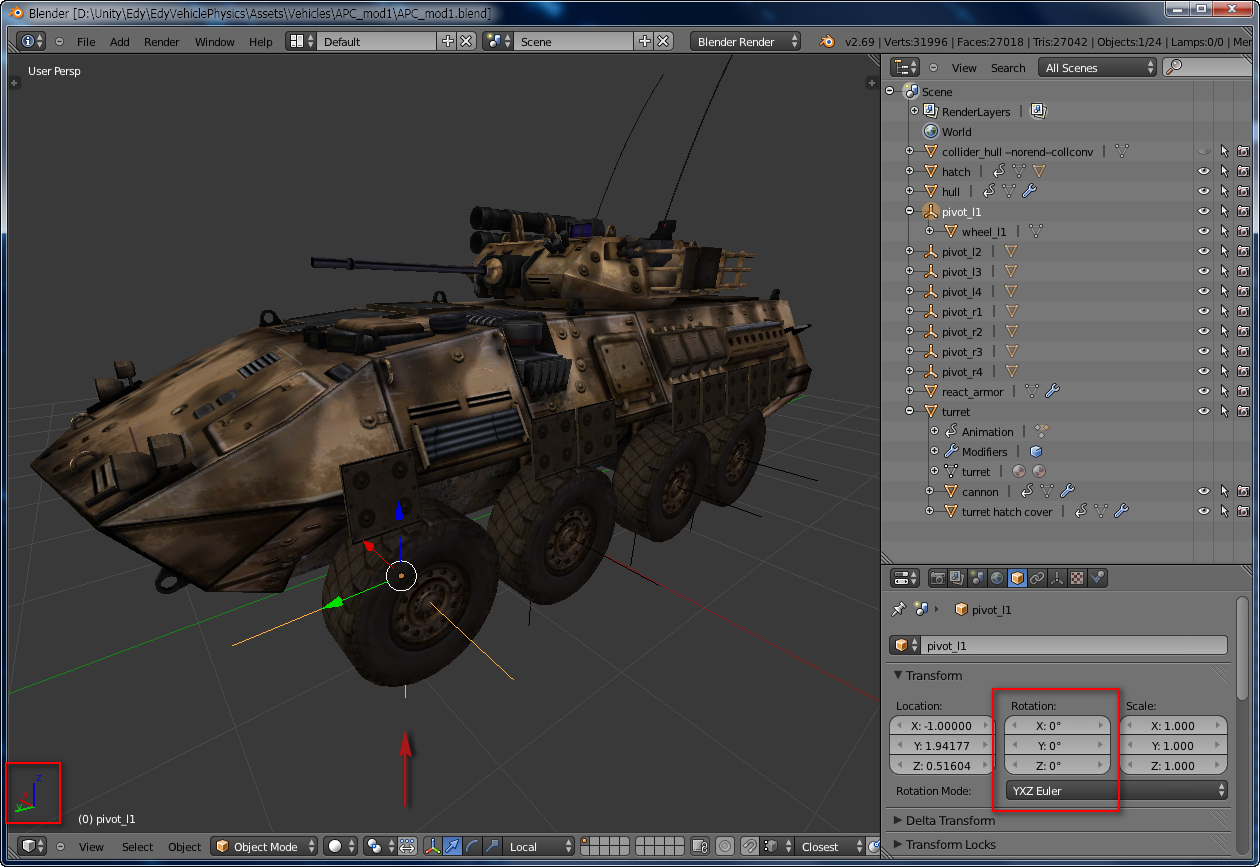The height and width of the screenshot is (867, 1260).
Task: Toggle selectability of pivot_r1
Action: pos(1224,312)
